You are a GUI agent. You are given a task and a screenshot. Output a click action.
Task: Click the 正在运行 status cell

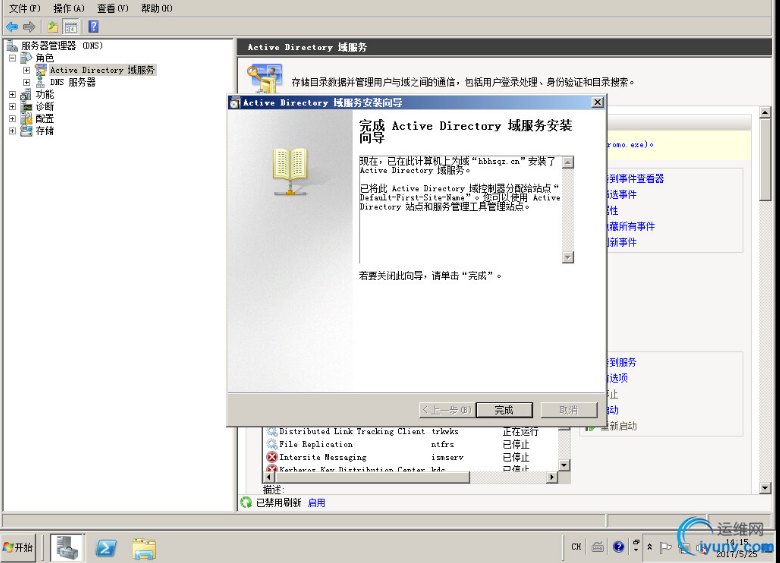[x=520, y=431]
